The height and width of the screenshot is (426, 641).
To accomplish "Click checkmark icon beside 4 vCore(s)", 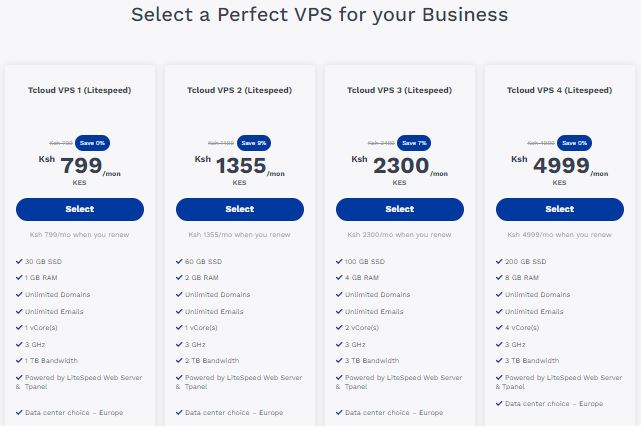I will click(x=499, y=327).
